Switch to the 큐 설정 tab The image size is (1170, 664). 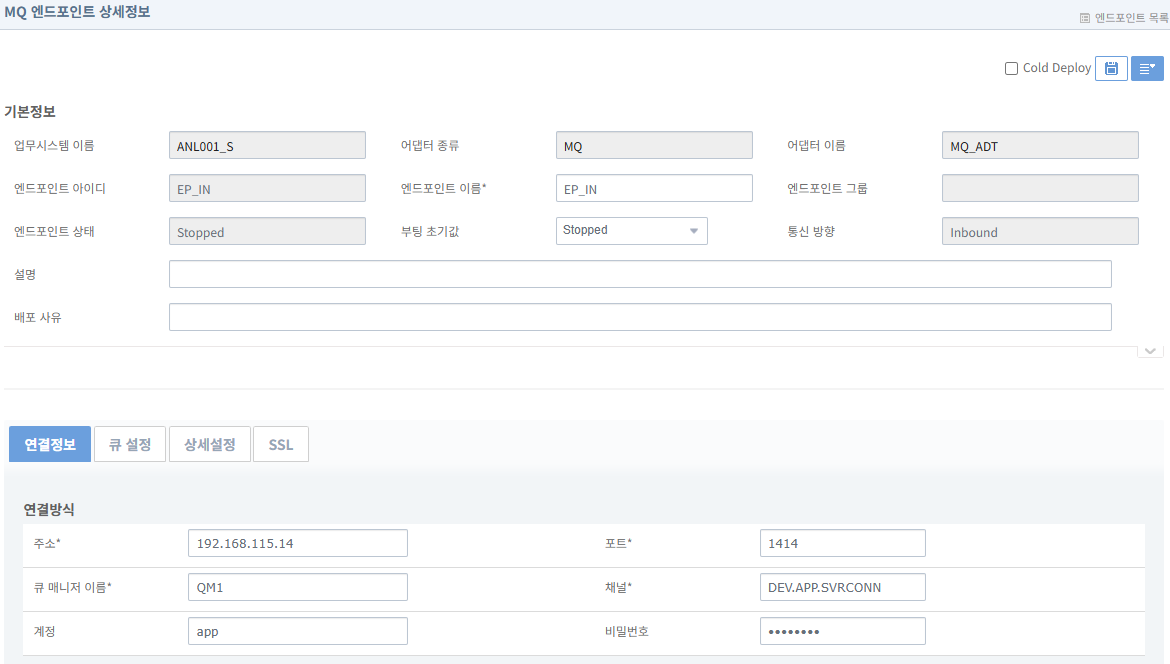129,444
